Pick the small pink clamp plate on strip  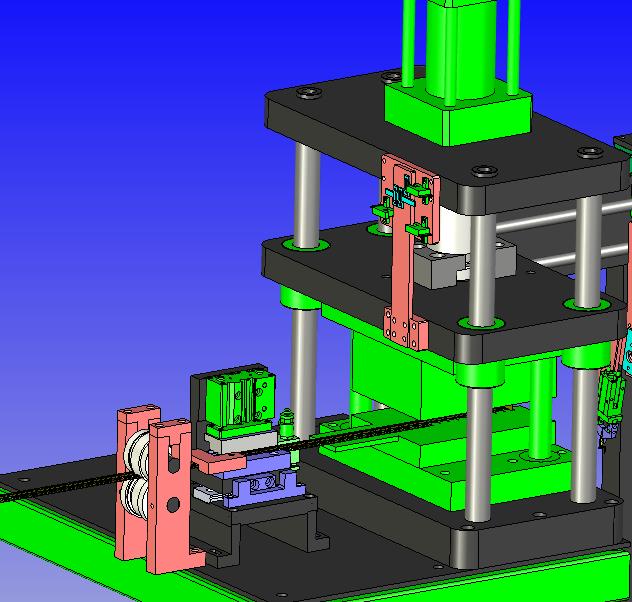(219, 462)
